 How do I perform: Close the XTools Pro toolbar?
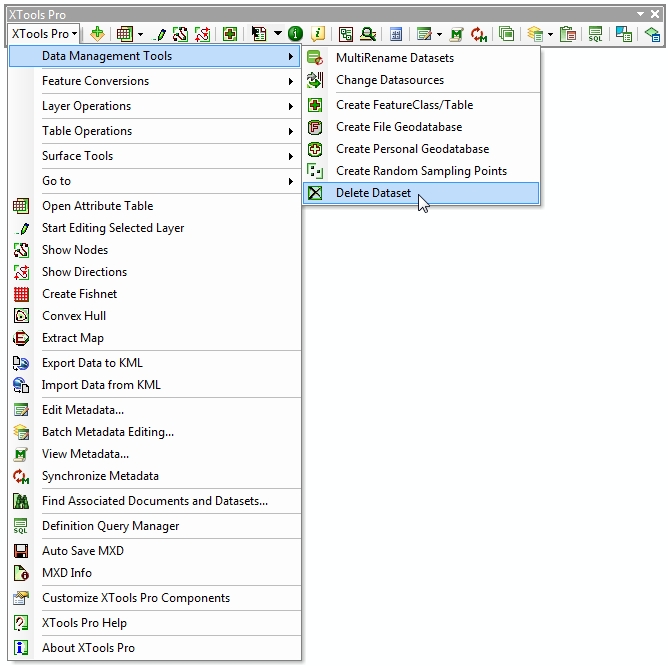(x=655, y=14)
